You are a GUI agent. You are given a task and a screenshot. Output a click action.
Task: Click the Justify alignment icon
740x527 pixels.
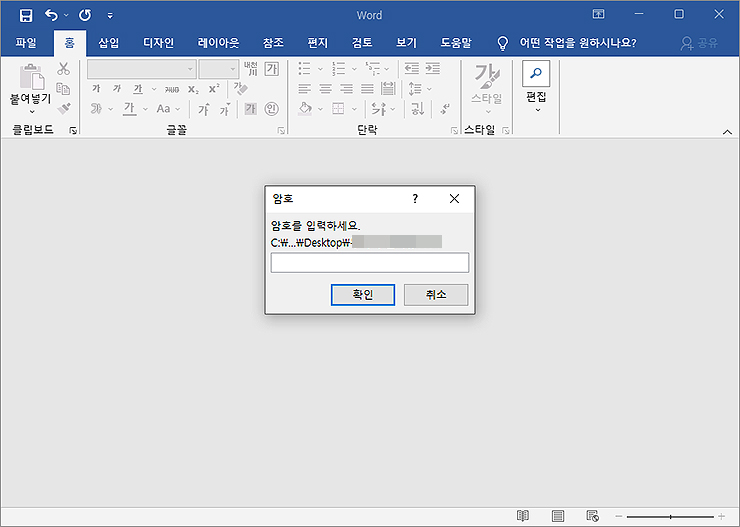click(x=367, y=89)
